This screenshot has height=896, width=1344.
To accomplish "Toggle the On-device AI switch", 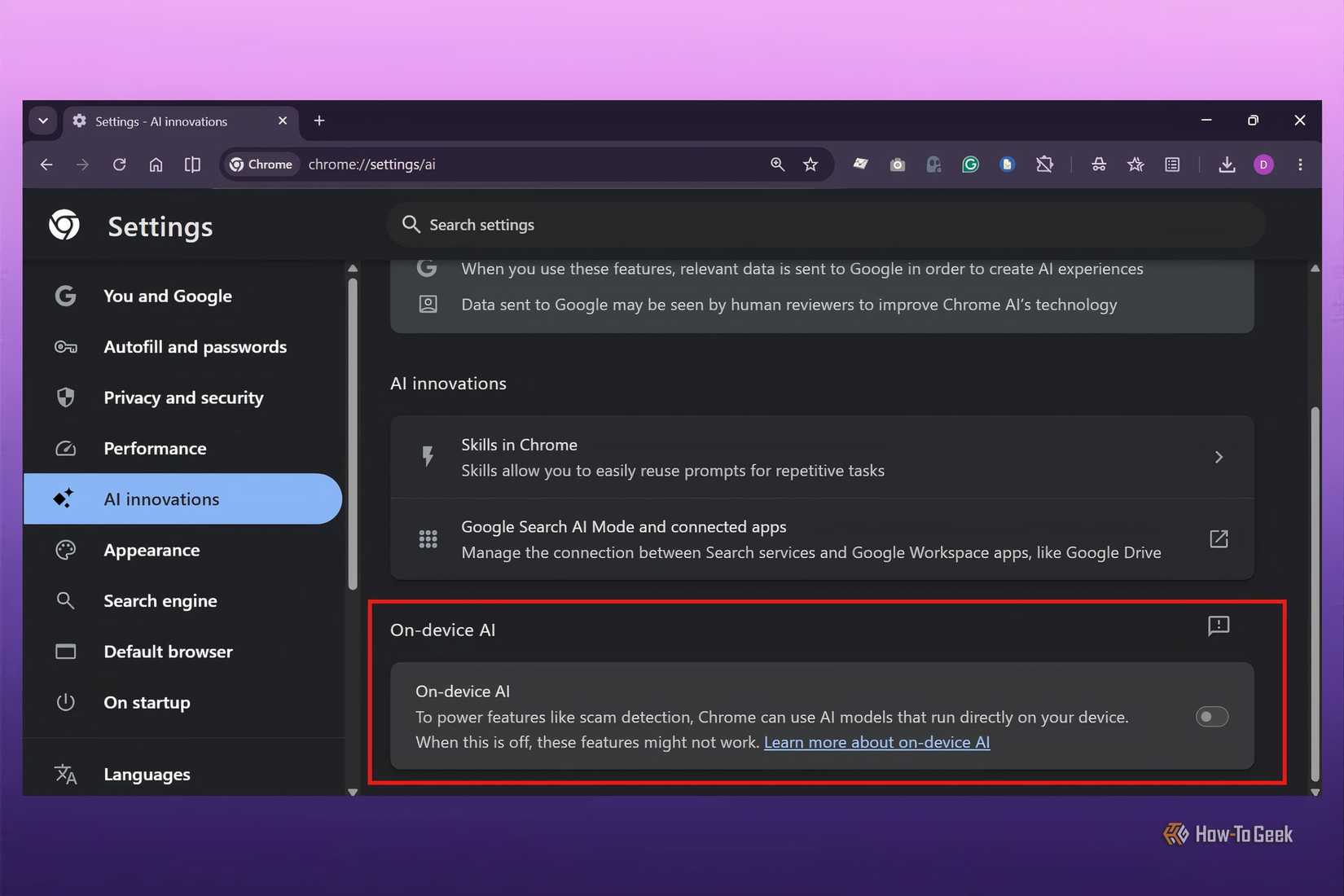I will pyautogui.click(x=1211, y=717).
